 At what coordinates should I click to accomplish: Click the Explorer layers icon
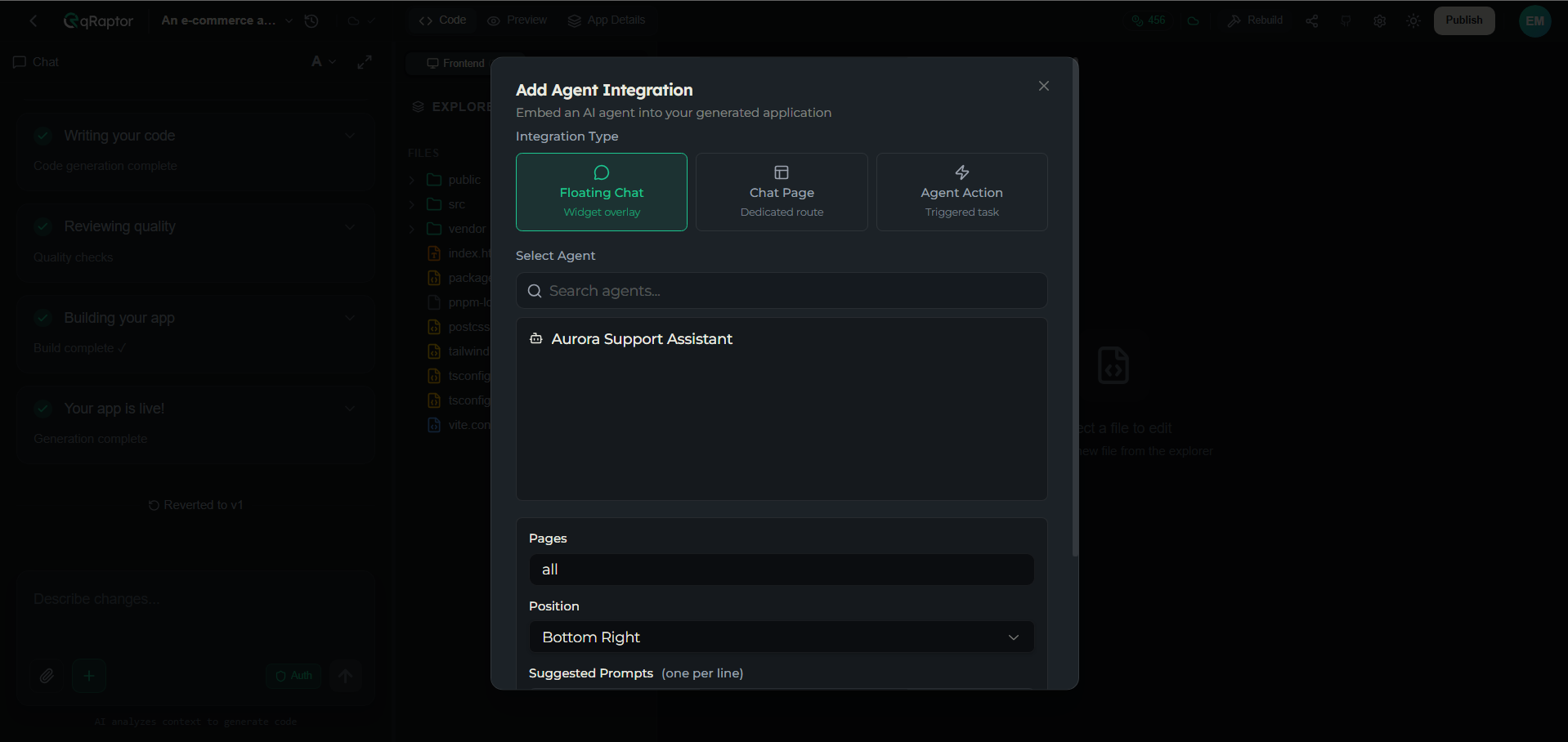point(418,107)
